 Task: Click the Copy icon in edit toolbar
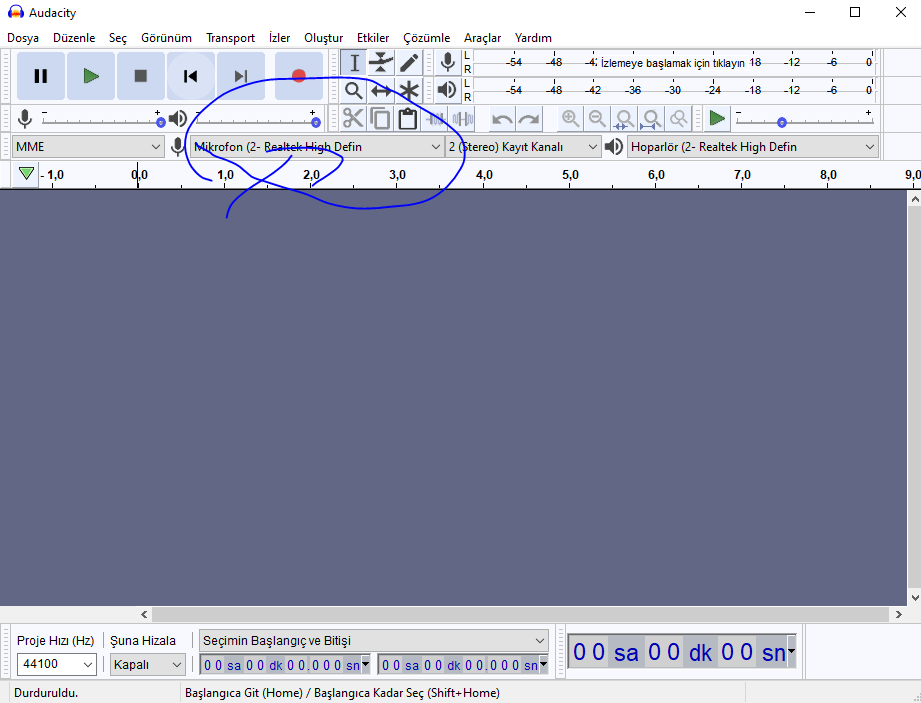point(380,119)
